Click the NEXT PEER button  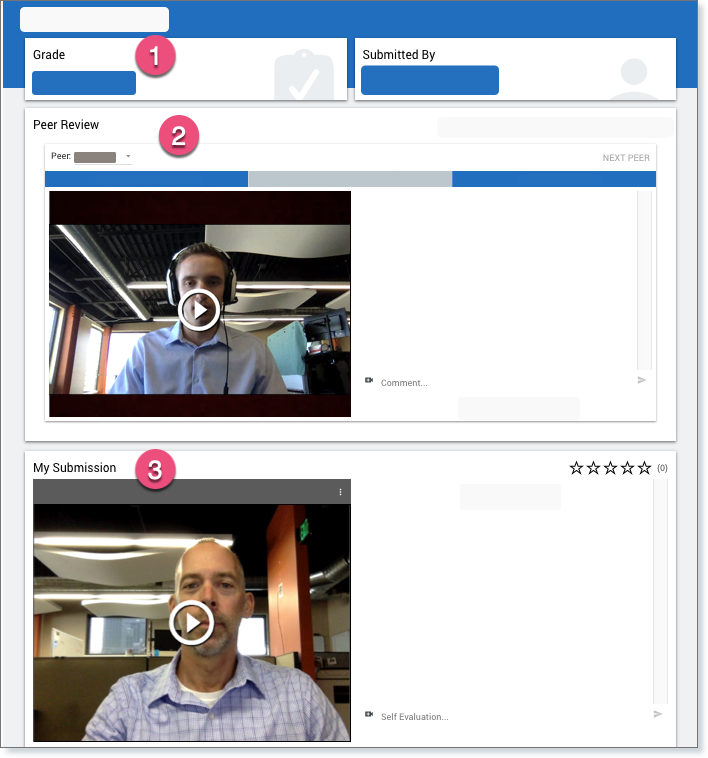[625, 158]
